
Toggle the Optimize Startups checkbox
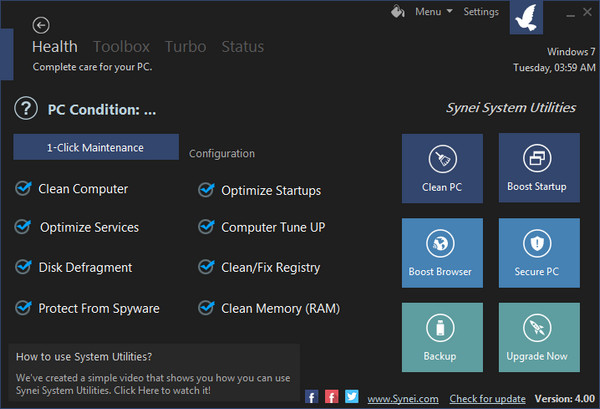(x=207, y=189)
